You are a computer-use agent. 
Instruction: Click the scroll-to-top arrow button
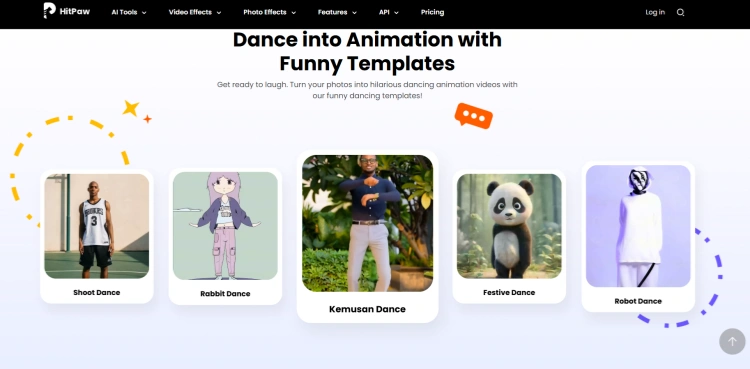(732, 341)
